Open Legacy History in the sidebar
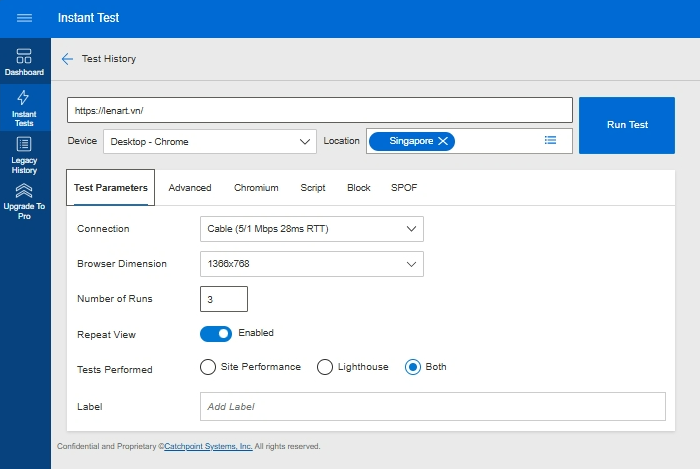700x469 pixels. [x=24, y=154]
